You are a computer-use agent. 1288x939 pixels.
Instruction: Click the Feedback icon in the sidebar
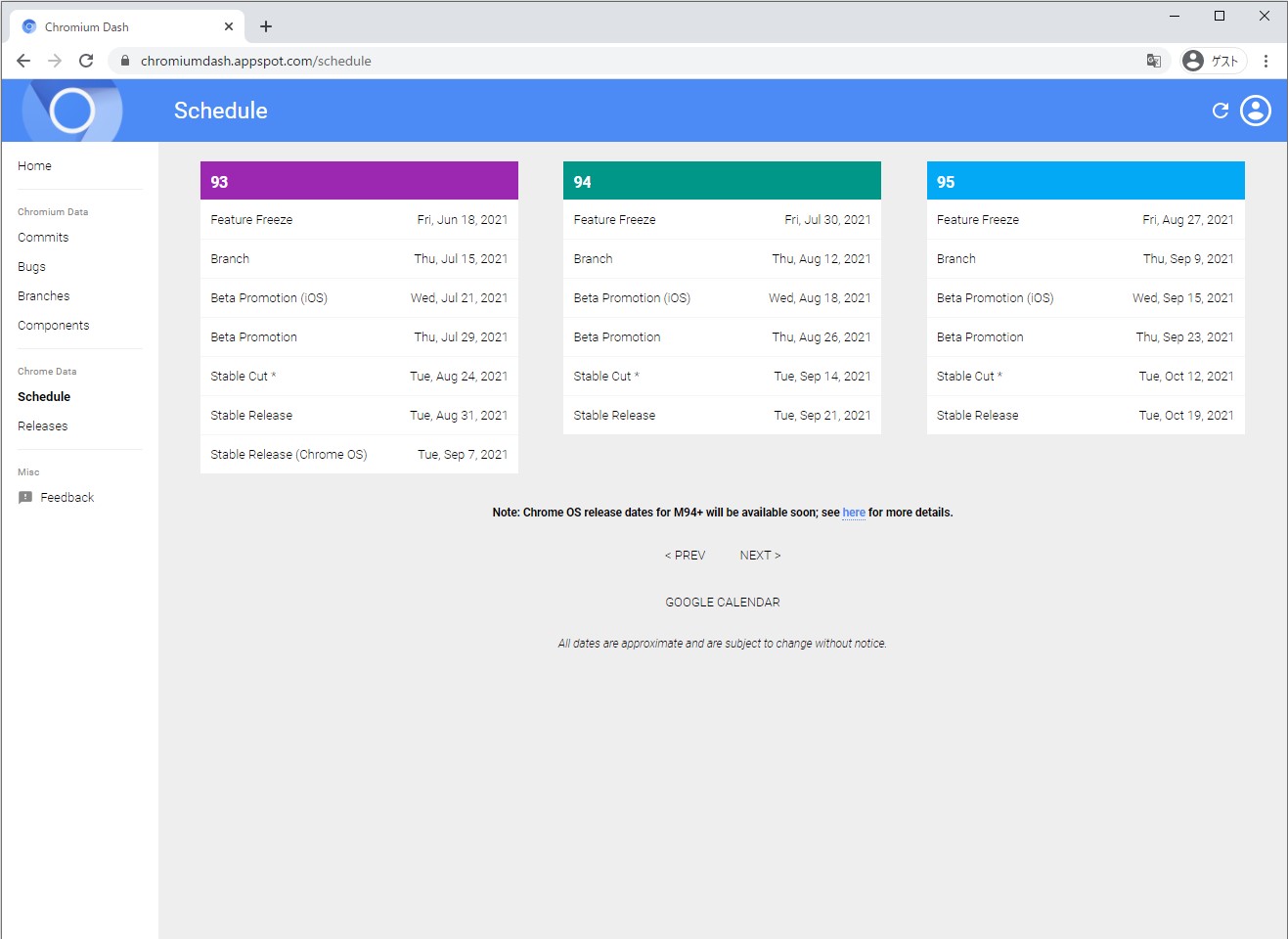coord(25,497)
